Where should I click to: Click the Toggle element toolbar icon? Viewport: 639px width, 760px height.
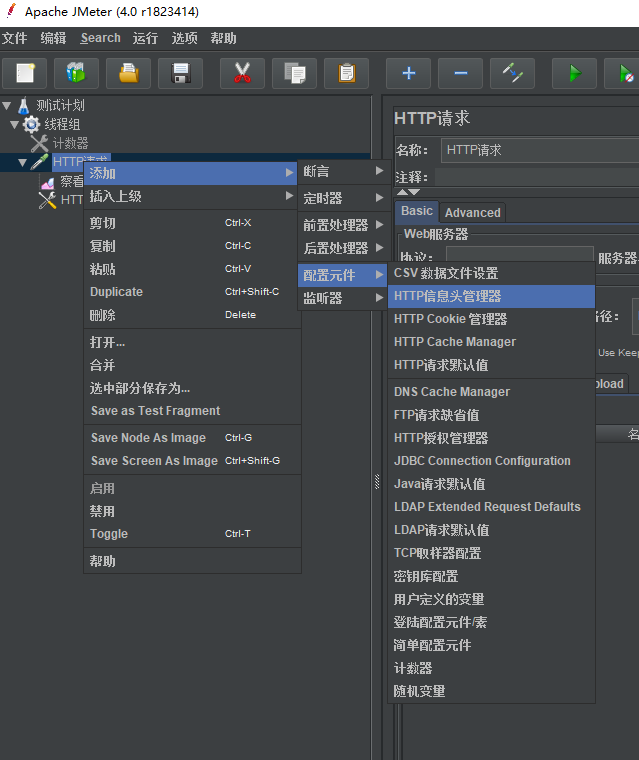pyautogui.click(x=512, y=73)
